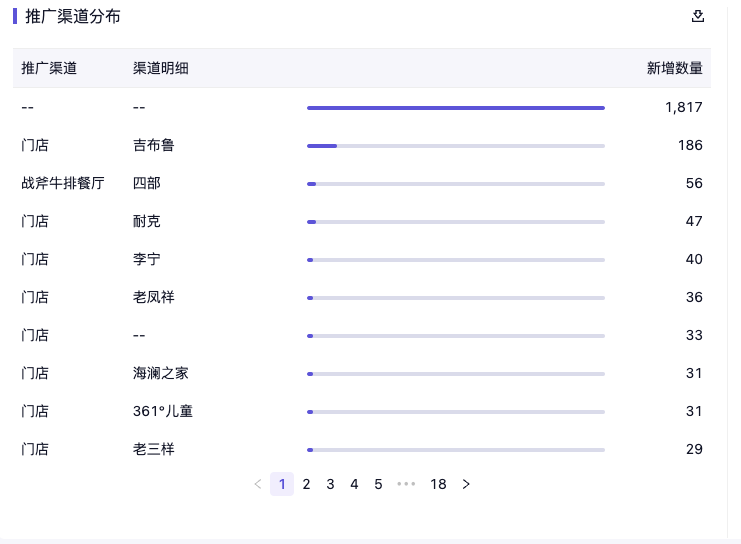The height and width of the screenshot is (544, 741).
Task: Click the full progress bar with 1,817
Action: (455, 108)
